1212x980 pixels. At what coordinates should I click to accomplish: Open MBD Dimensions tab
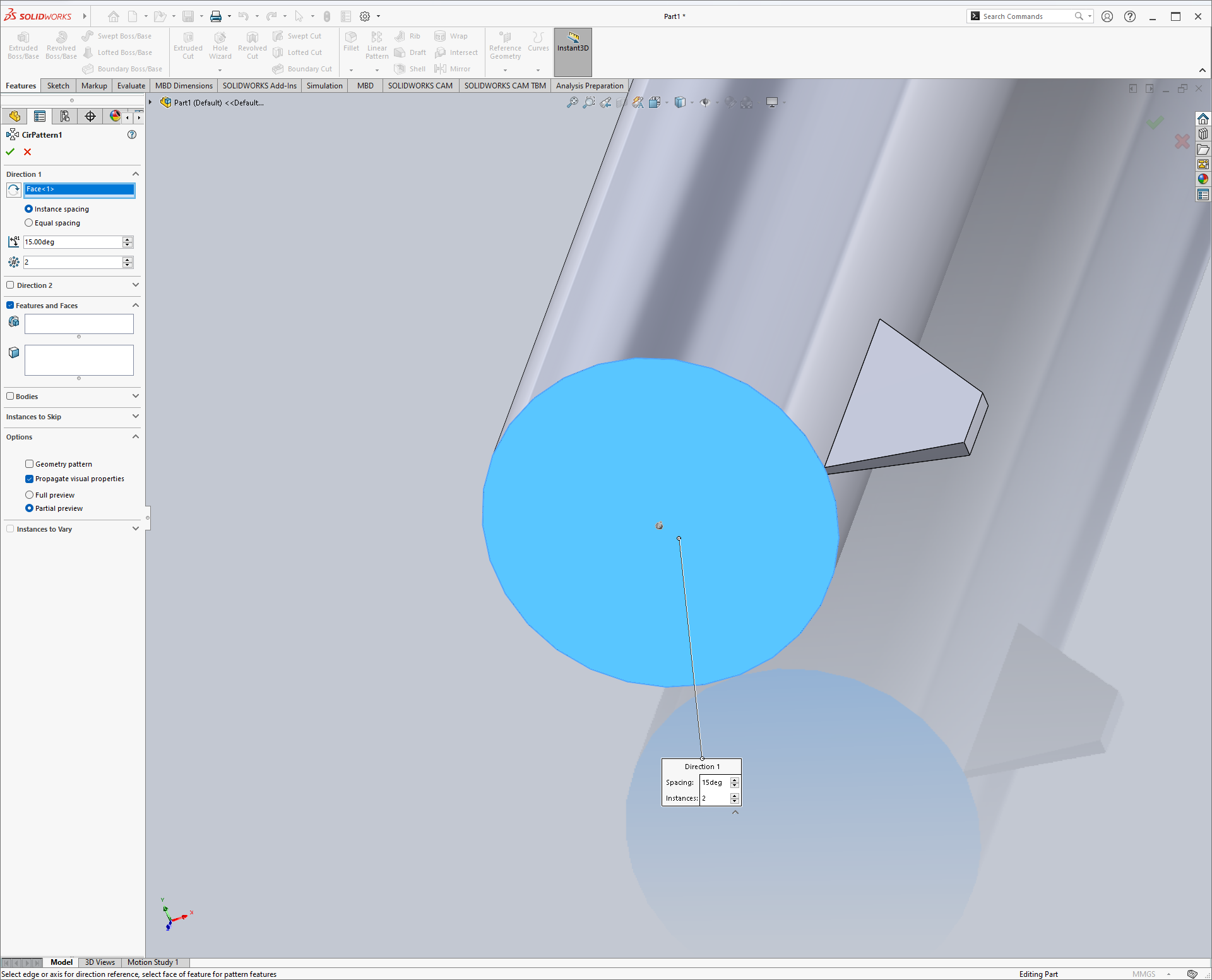pyautogui.click(x=184, y=86)
